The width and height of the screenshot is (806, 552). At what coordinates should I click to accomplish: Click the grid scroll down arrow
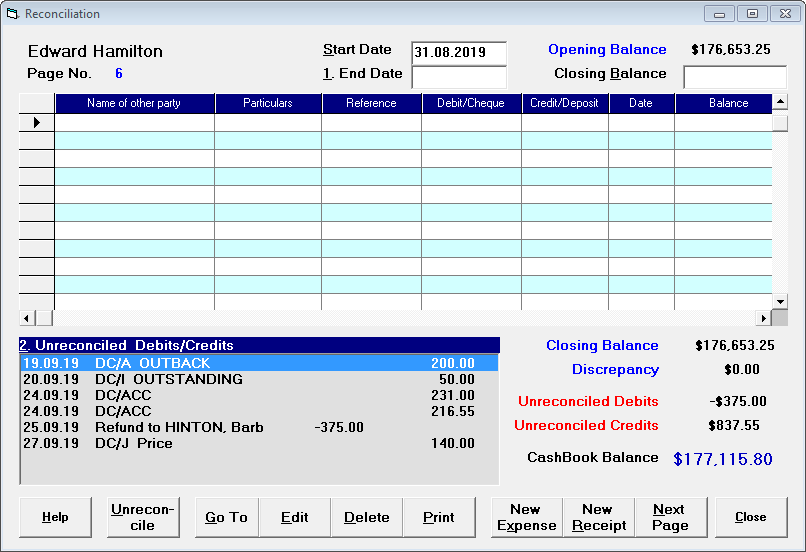click(780, 302)
